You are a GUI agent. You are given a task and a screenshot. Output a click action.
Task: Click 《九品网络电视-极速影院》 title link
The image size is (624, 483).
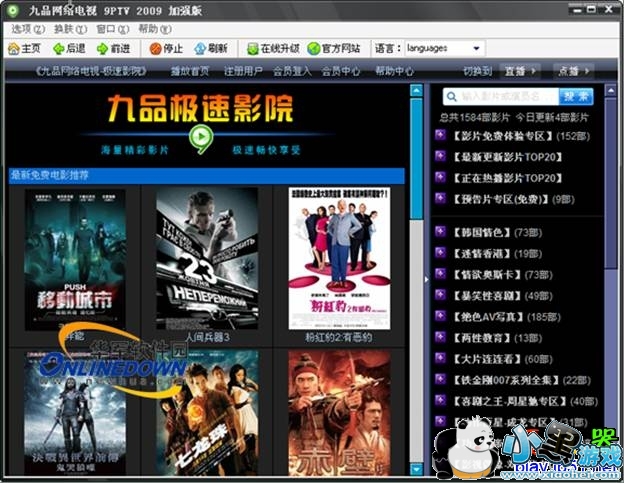tap(91, 71)
